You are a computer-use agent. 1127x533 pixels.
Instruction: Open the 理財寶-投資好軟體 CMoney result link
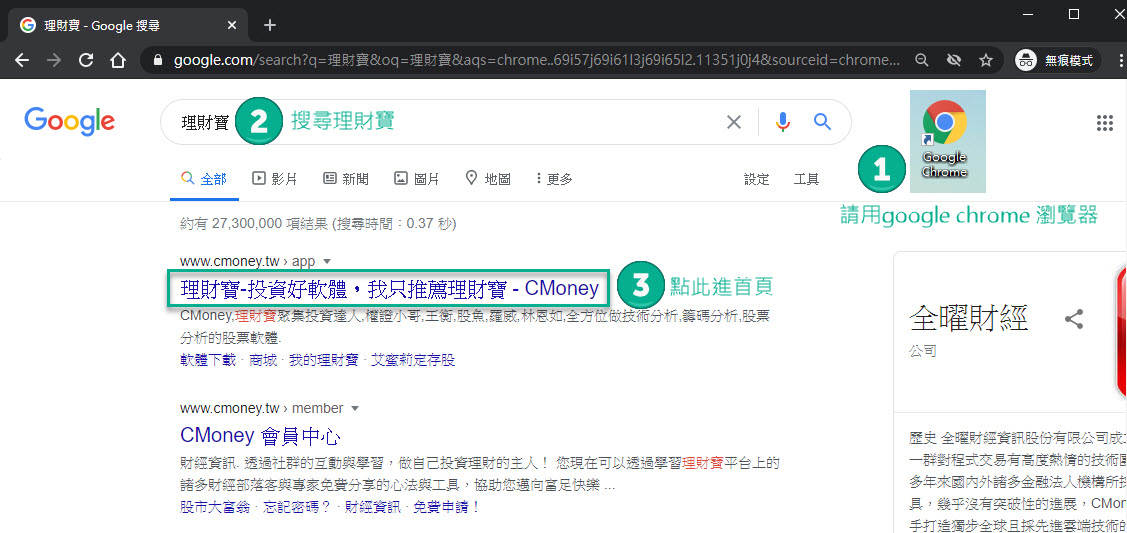(389, 289)
